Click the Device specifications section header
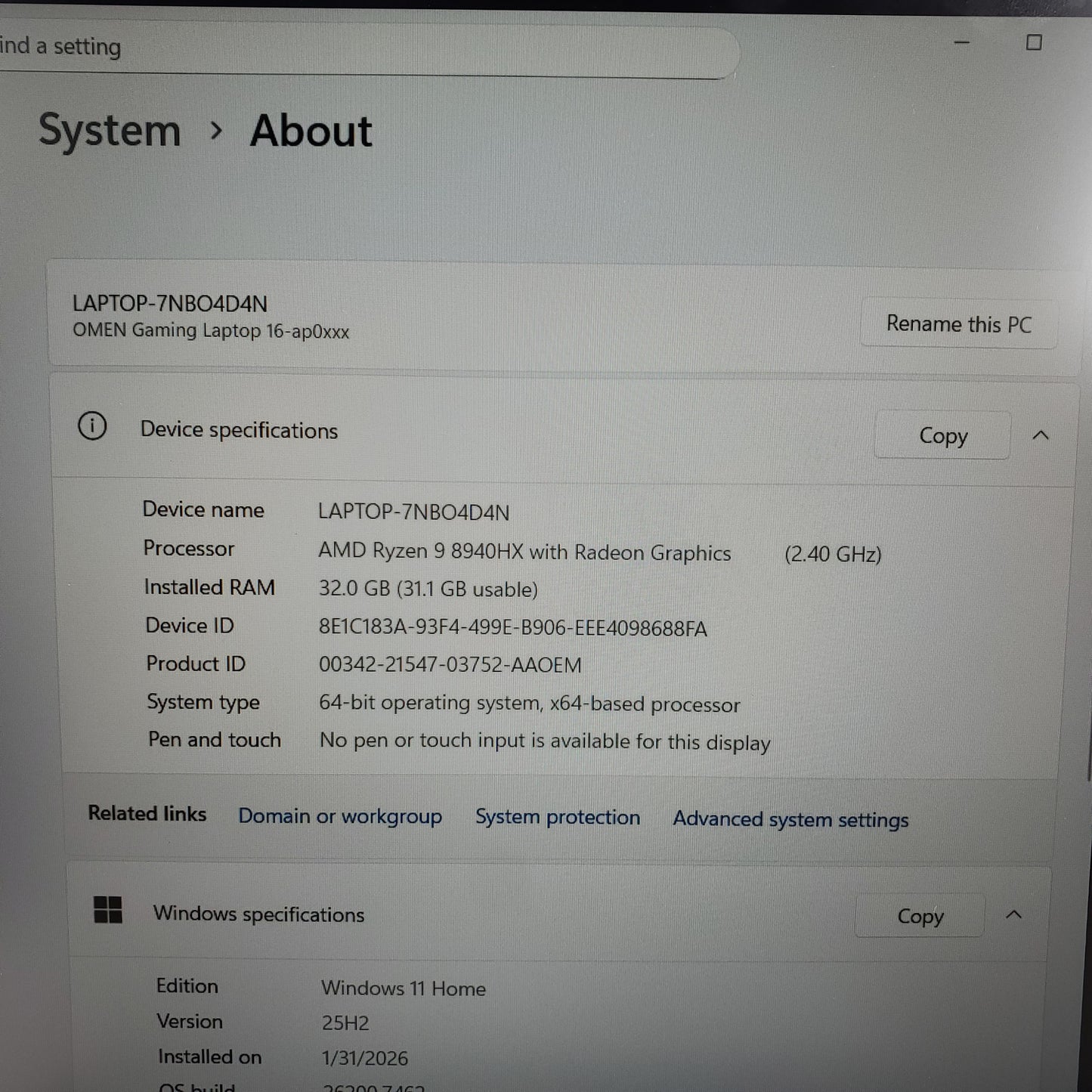Image resolution: width=1092 pixels, height=1092 pixels. (x=563, y=431)
